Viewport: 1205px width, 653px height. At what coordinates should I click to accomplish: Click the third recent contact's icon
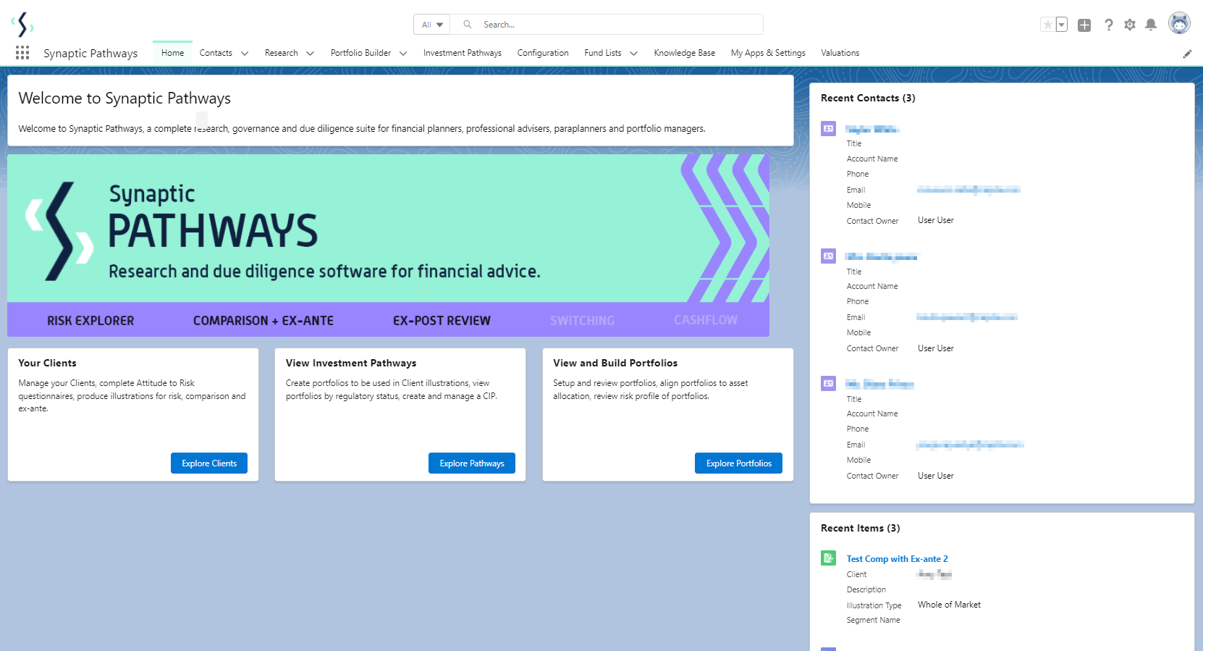[x=828, y=384]
